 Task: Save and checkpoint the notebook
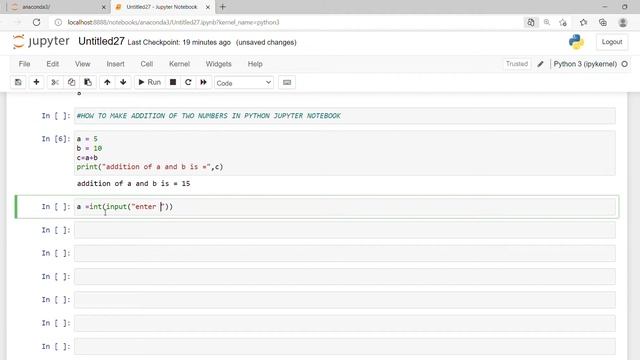(x=18, y=82)
